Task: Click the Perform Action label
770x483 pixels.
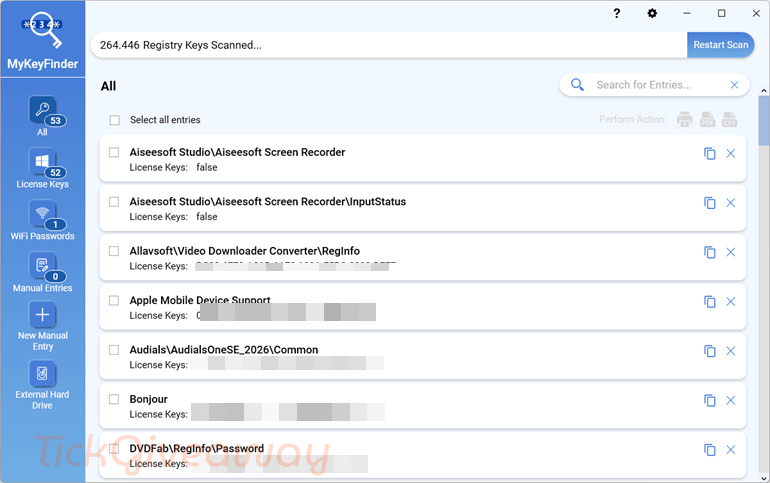Action: pyautogui.click(x=632, y=119)
